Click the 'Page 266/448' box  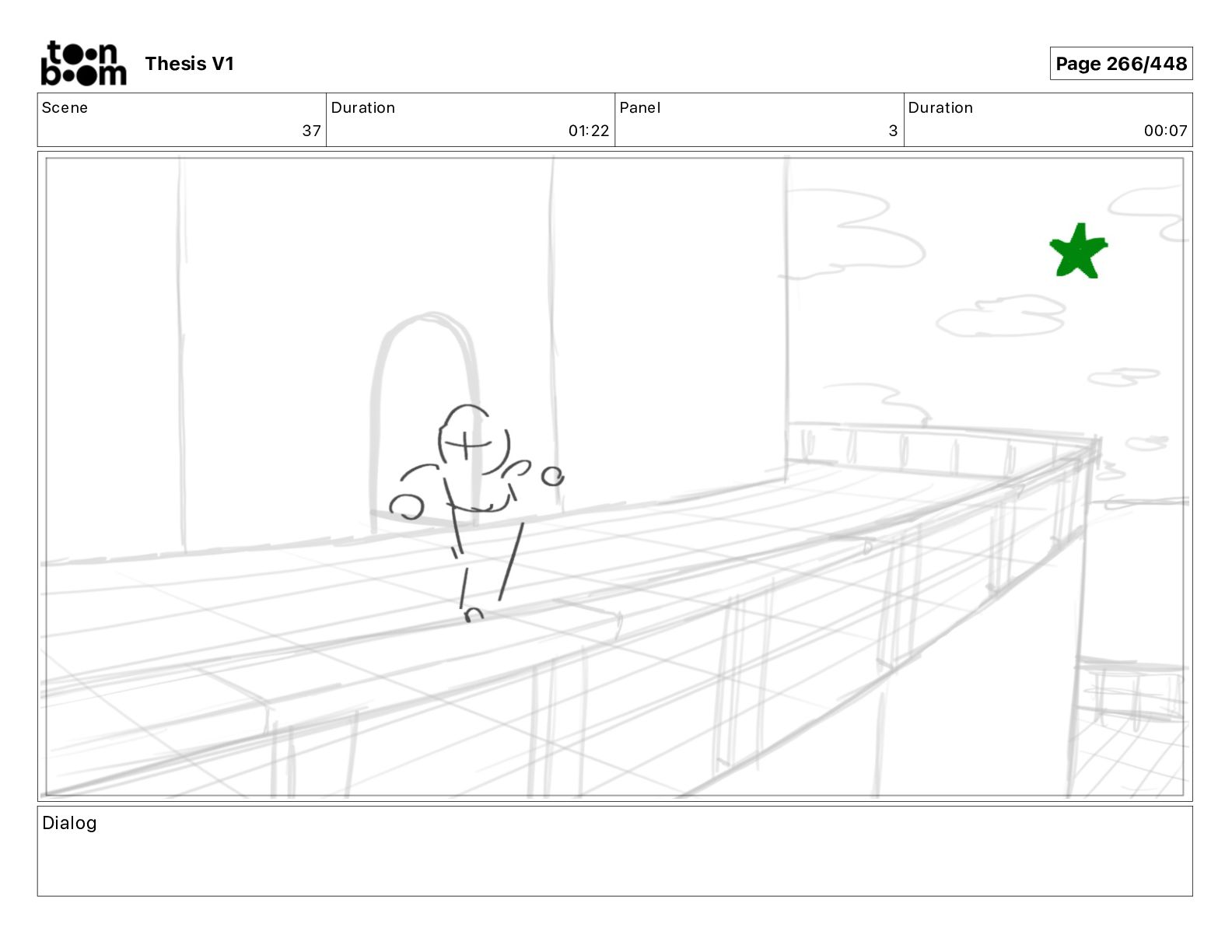pyautogui.click(x=1121, y=64)
